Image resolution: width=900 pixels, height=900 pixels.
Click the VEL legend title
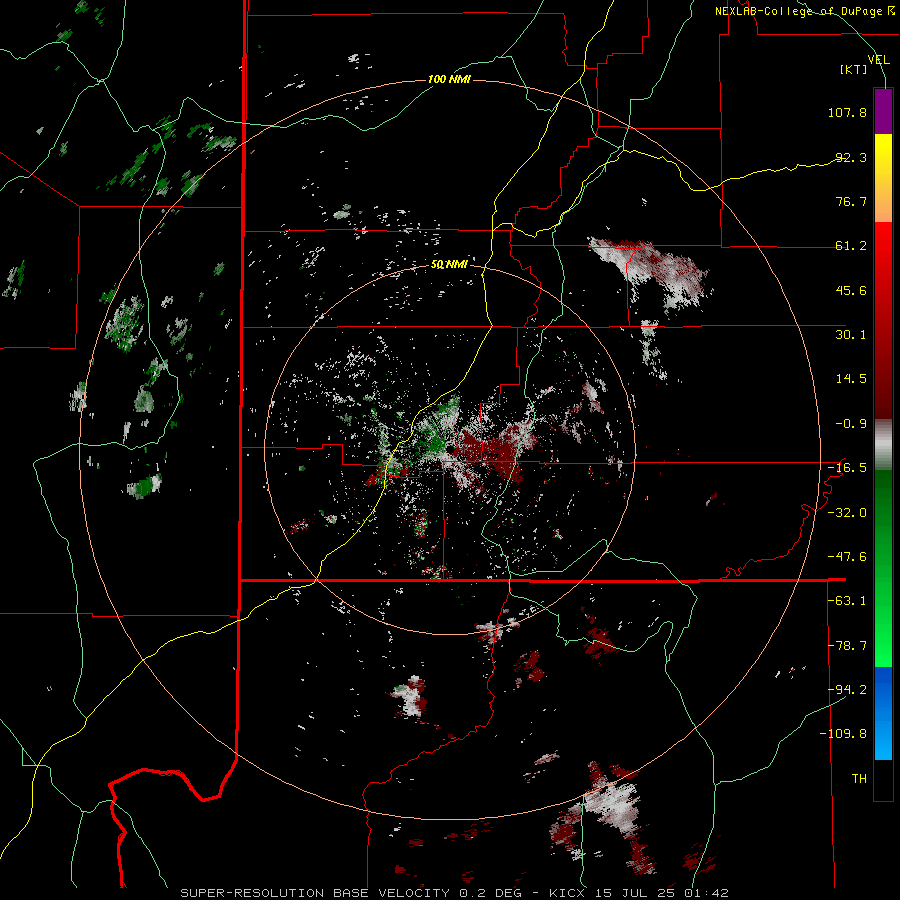(x=878, y=59)
